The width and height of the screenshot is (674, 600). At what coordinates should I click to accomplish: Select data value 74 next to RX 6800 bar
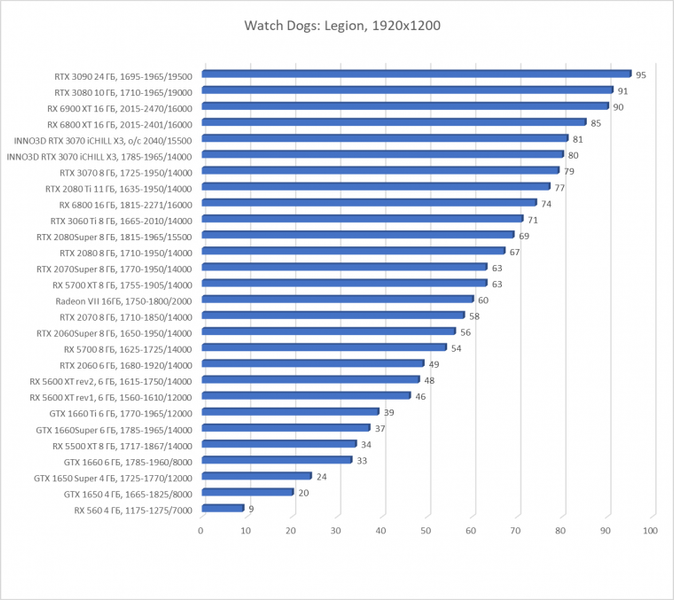pos(546,204)
